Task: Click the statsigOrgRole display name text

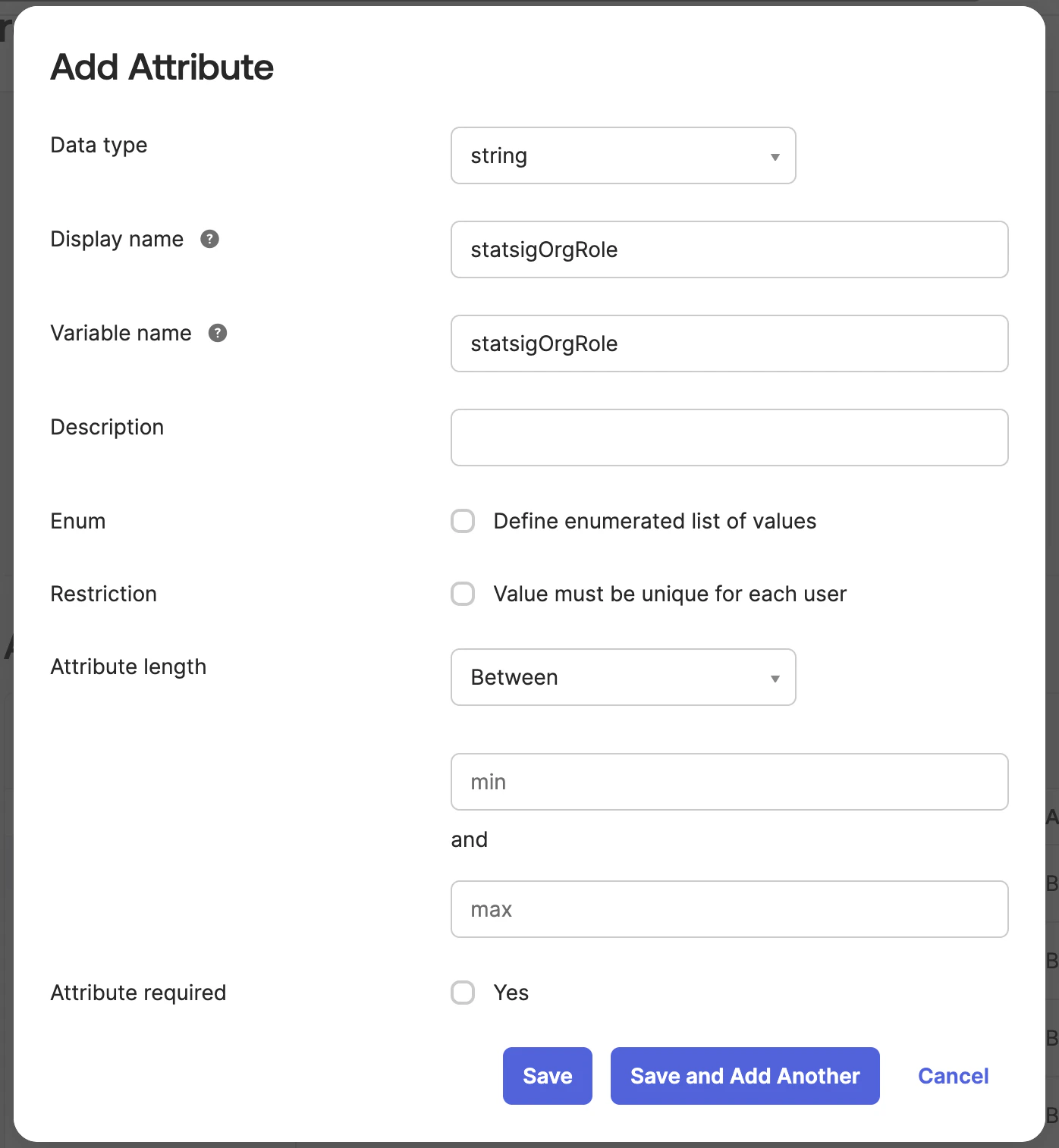Action: coord(544,249)
